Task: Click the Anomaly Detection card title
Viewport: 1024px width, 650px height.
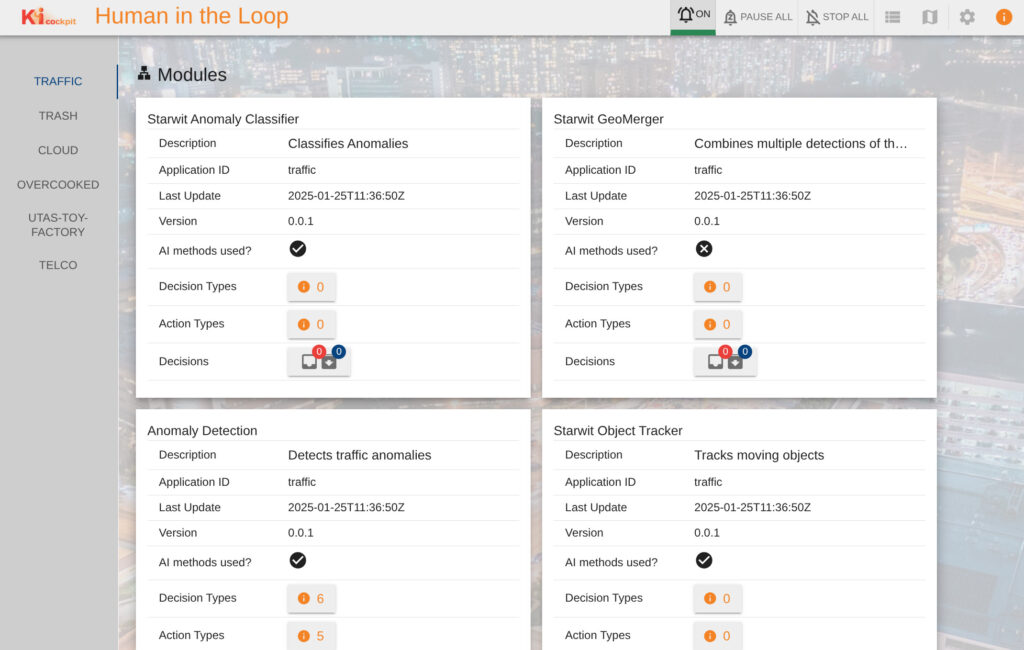Action: point(202,431)
